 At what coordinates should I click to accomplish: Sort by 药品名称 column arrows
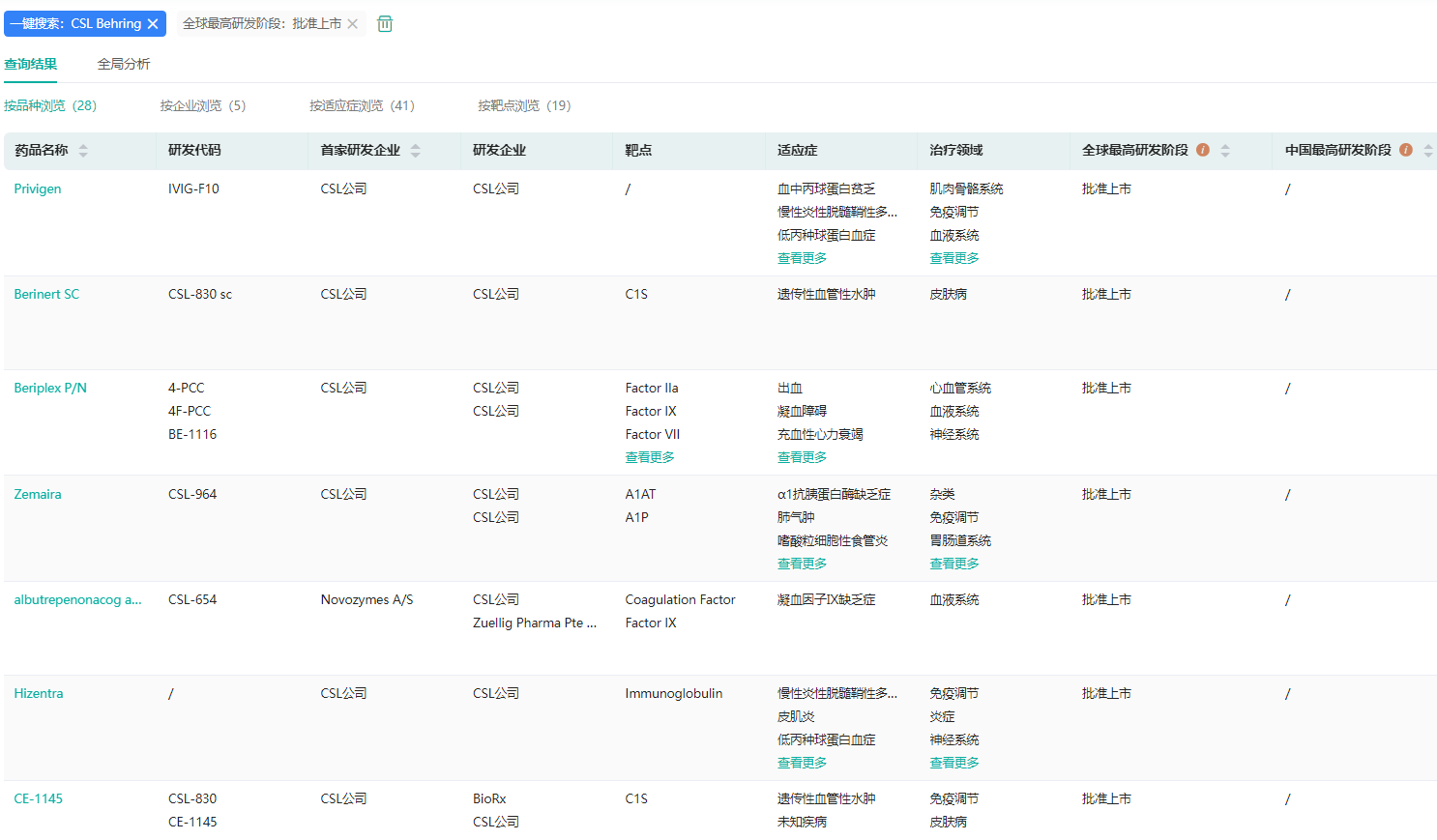83,151
